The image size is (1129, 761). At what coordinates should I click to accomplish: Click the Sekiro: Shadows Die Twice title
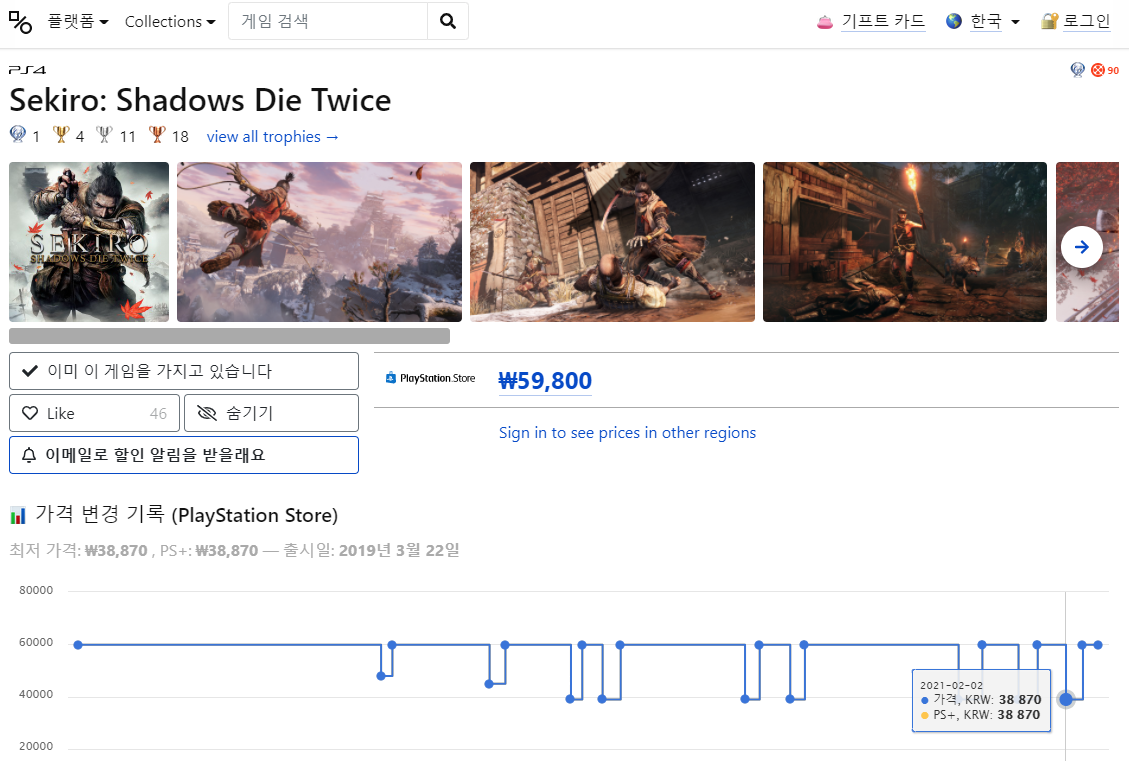point(200,100)
